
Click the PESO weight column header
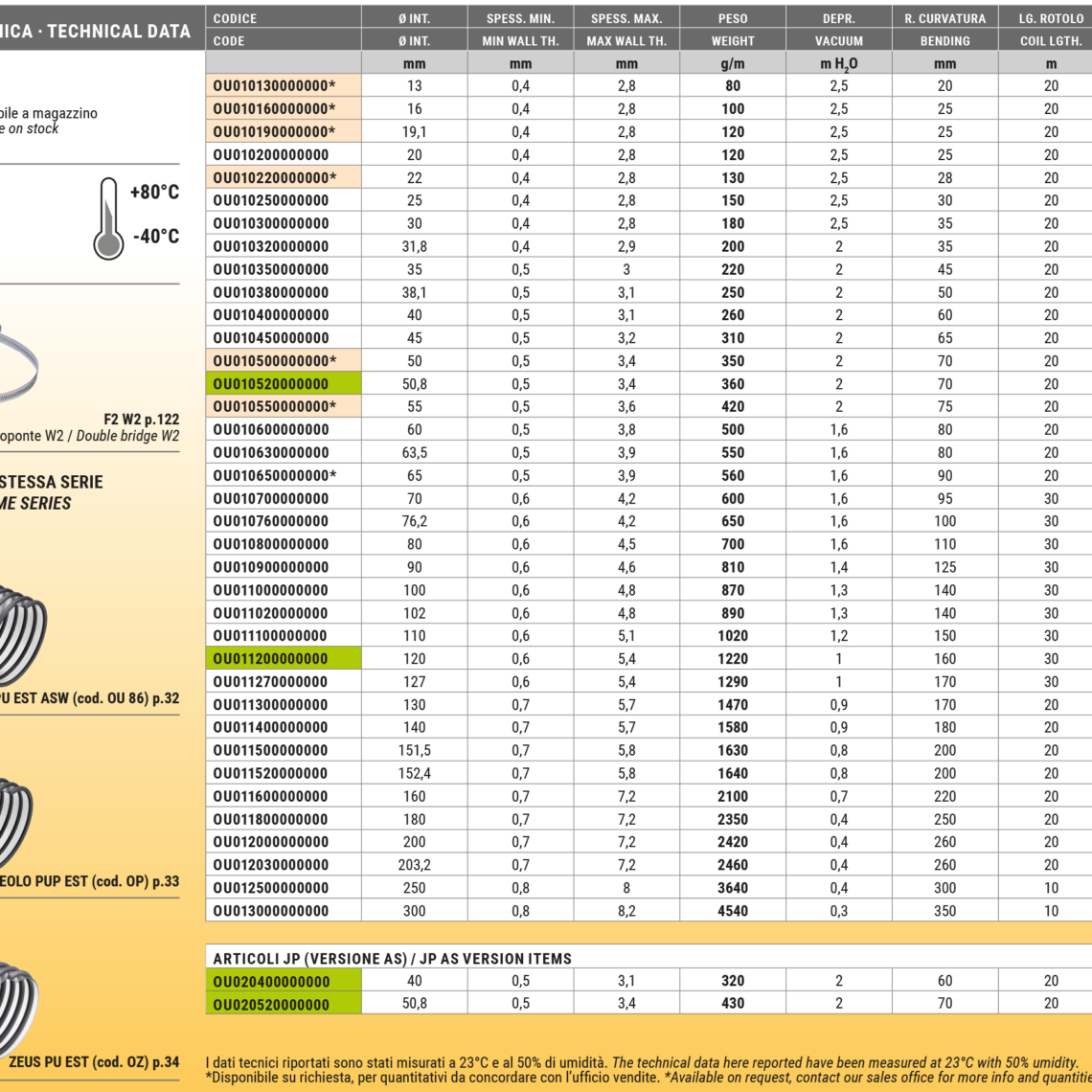[x=733, y=18]
